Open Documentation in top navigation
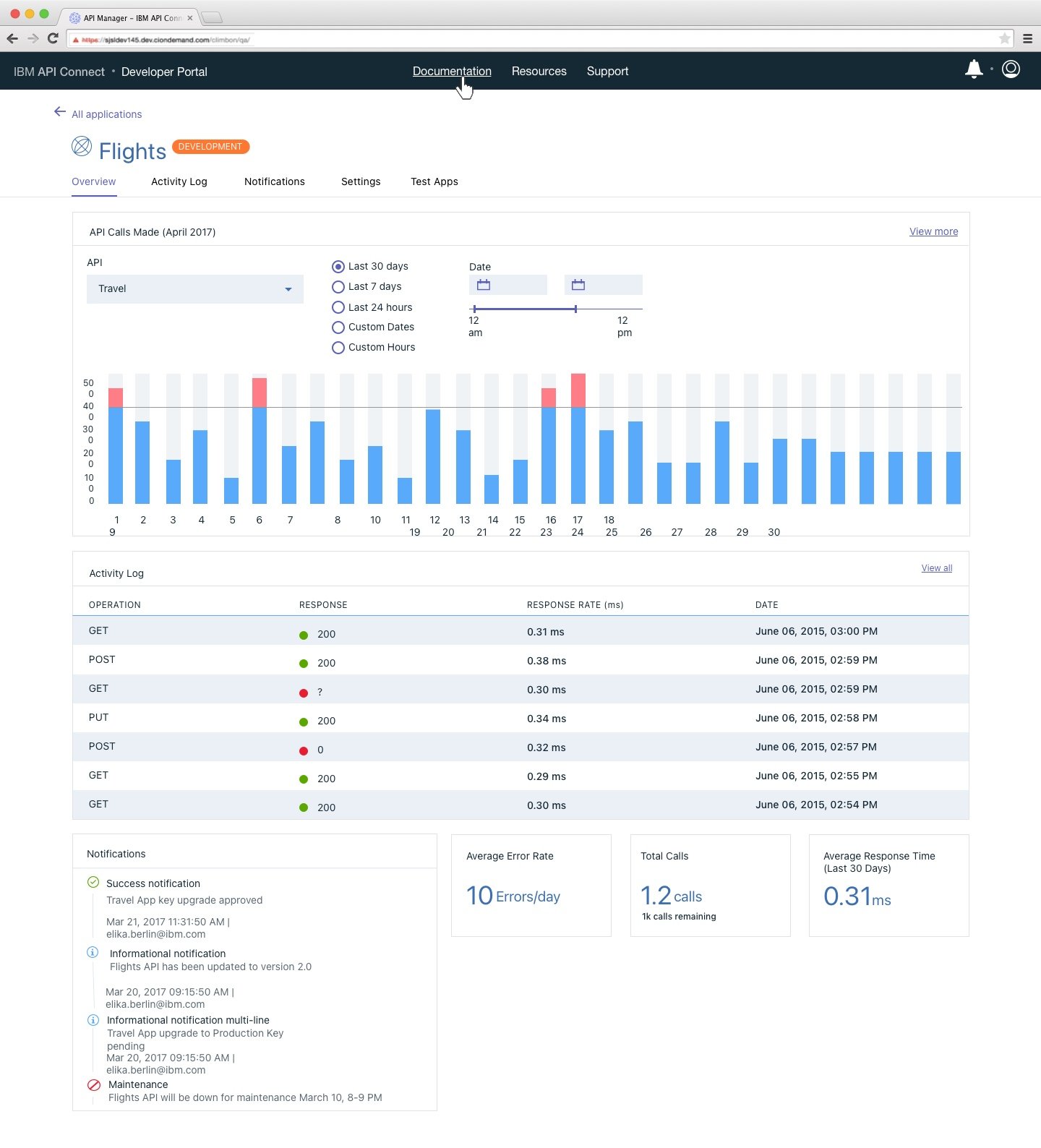Image resolution: width=1041 pixels, height=1148 pixels. pyautogui.click(x=452, y=71)
